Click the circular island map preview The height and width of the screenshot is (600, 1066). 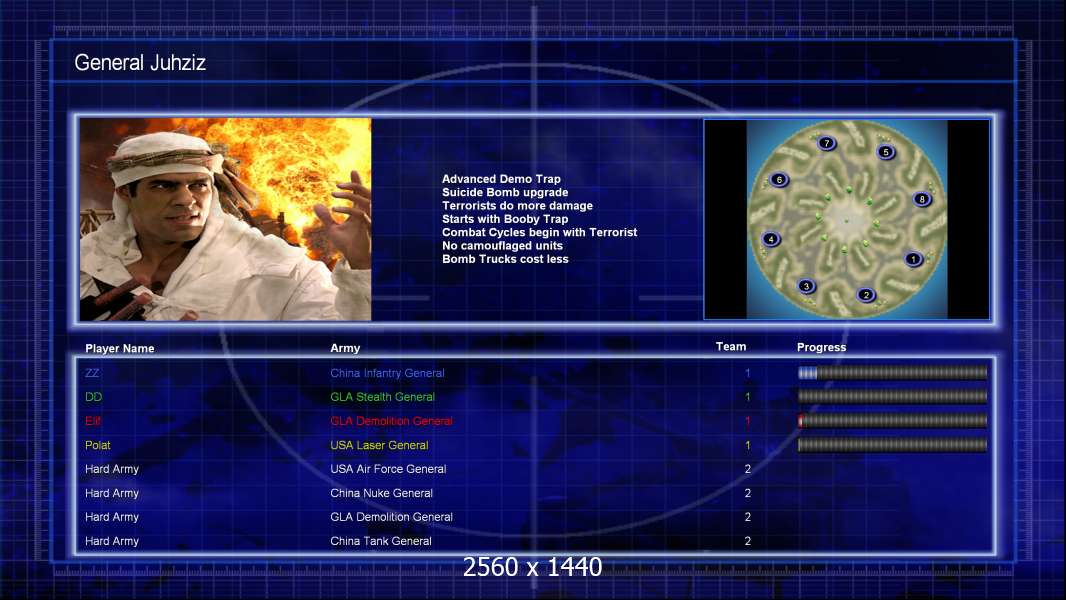pos(846,219)
